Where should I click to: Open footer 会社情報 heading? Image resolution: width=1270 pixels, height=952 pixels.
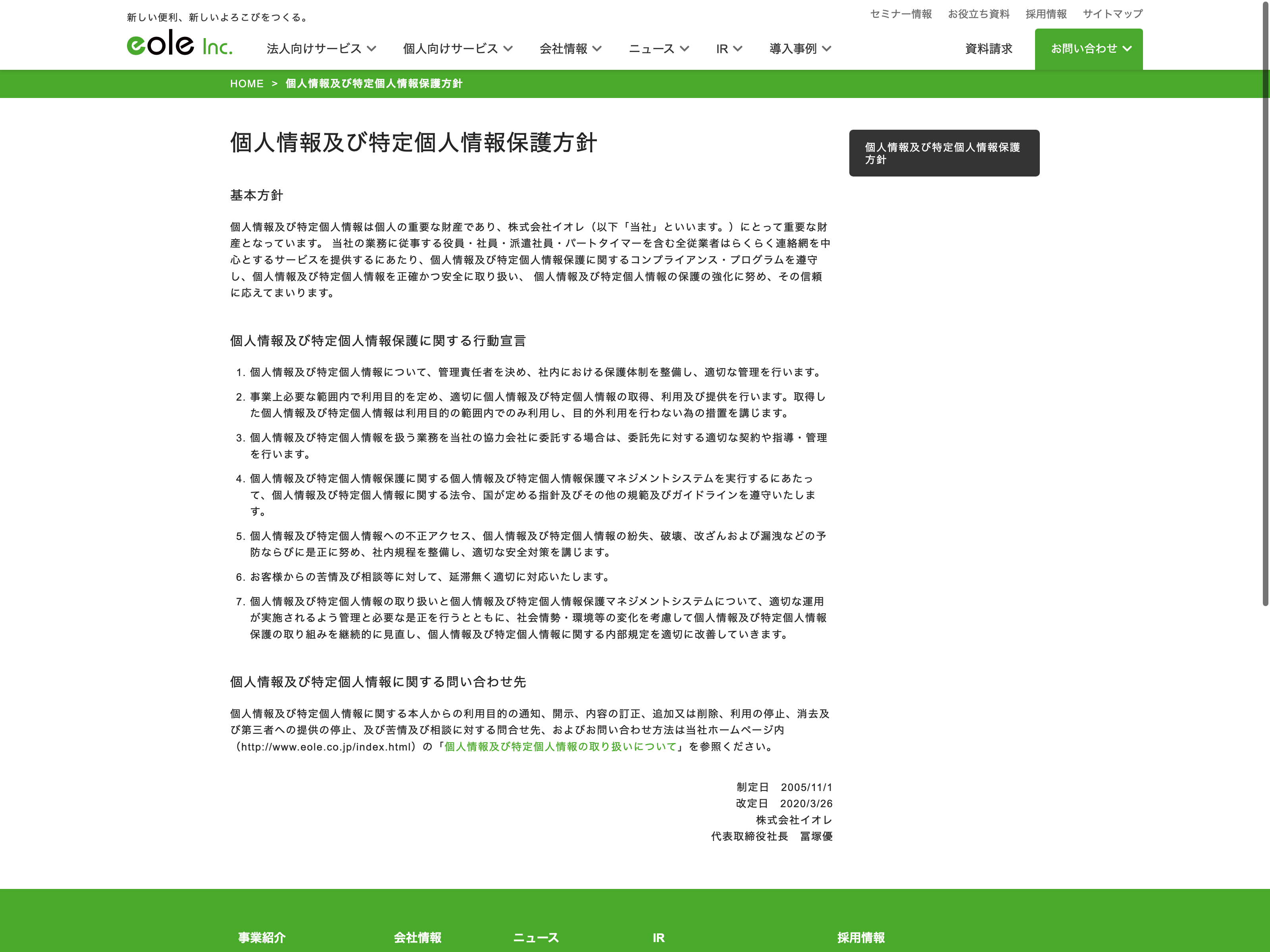(x=418, y=937)
